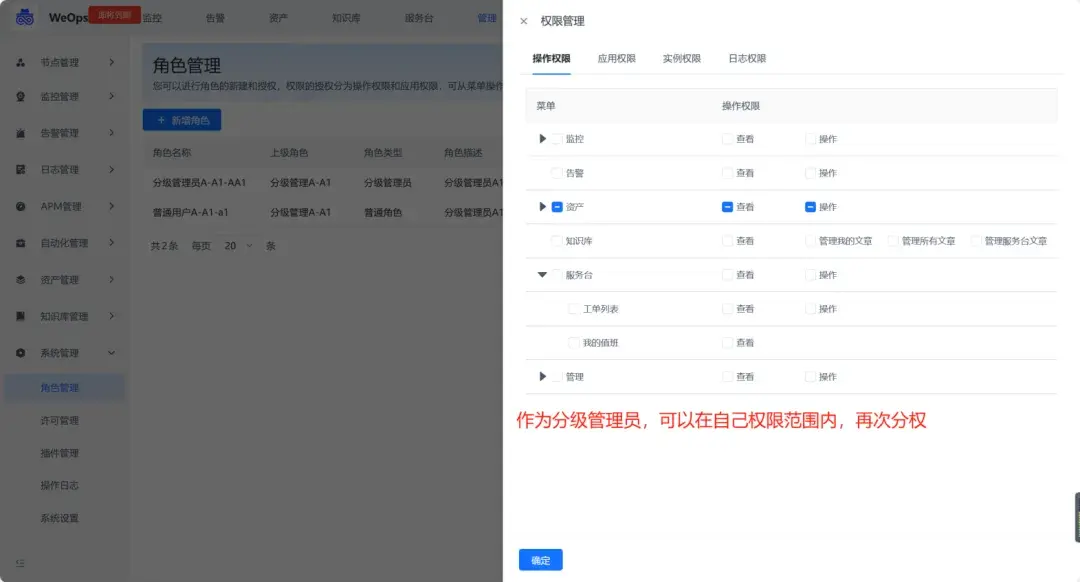Collapse the 服务台 row triangle

tap(543, 275)
